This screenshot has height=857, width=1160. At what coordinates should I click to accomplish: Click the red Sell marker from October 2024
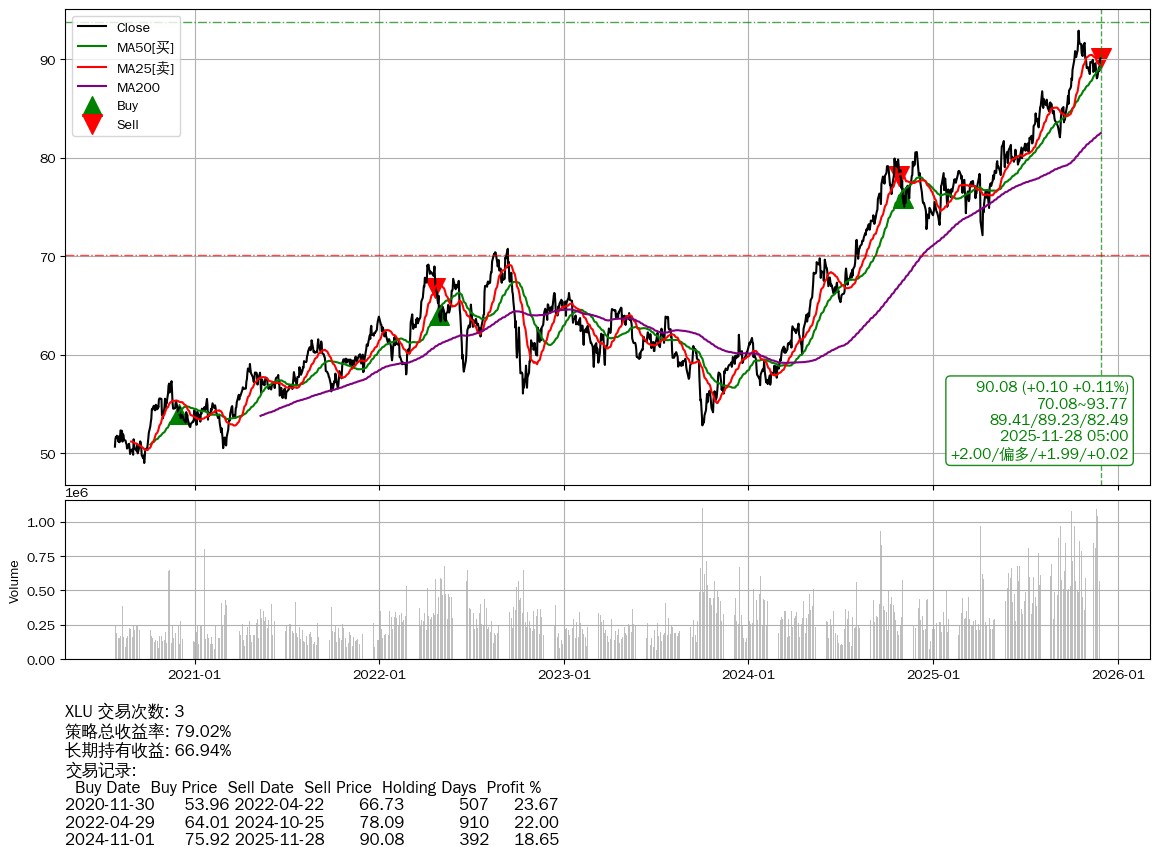[x=899, y=176]
